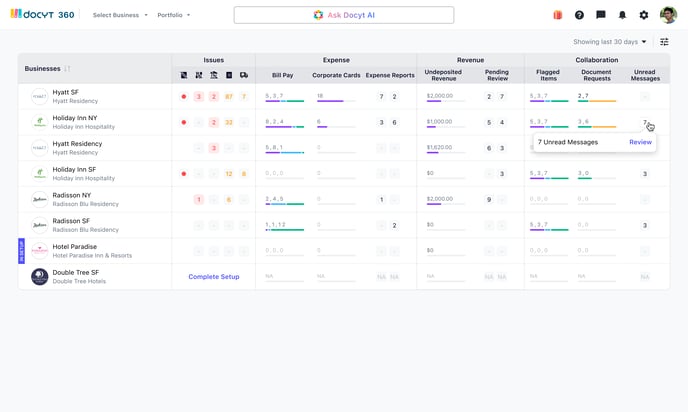688x412 pixels.
Task: Click the document icon under Issues header
Action: (x=229, y=75)
